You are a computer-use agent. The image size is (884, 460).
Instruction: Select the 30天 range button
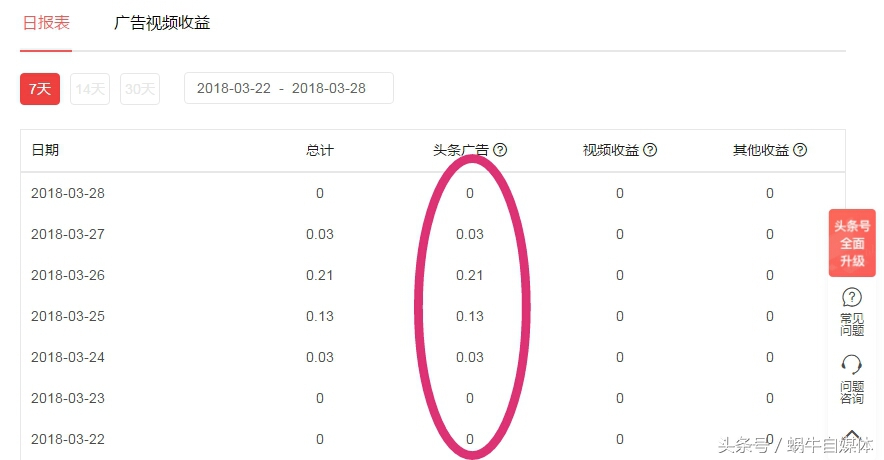coord(140,89)
